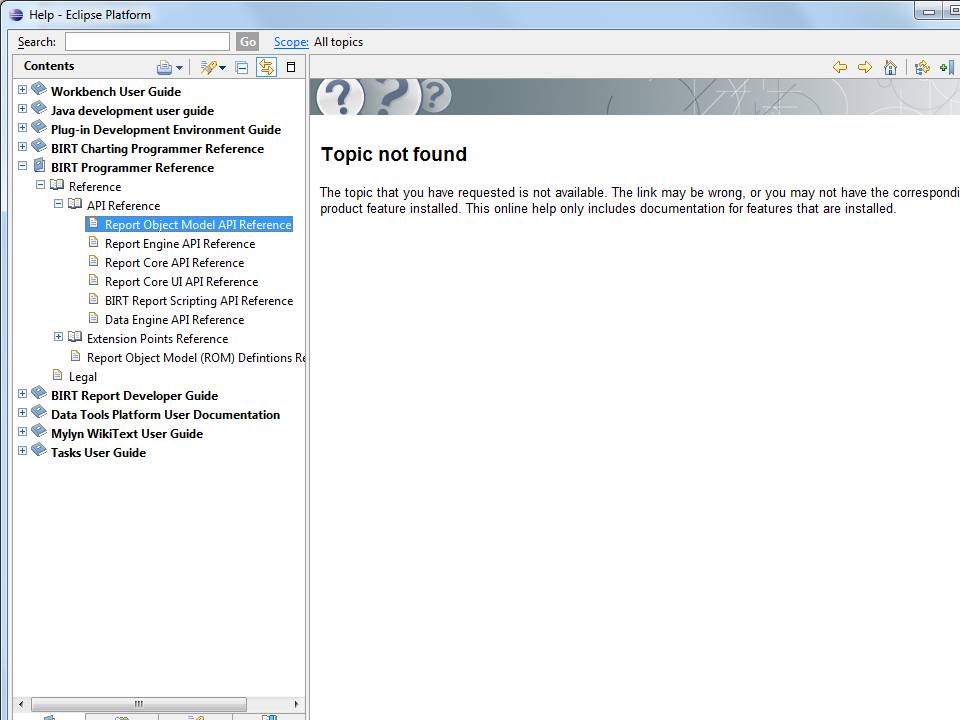Open Report Core UI API Reference topic
This screenshot has width=960, height=720.
[181, 282]
